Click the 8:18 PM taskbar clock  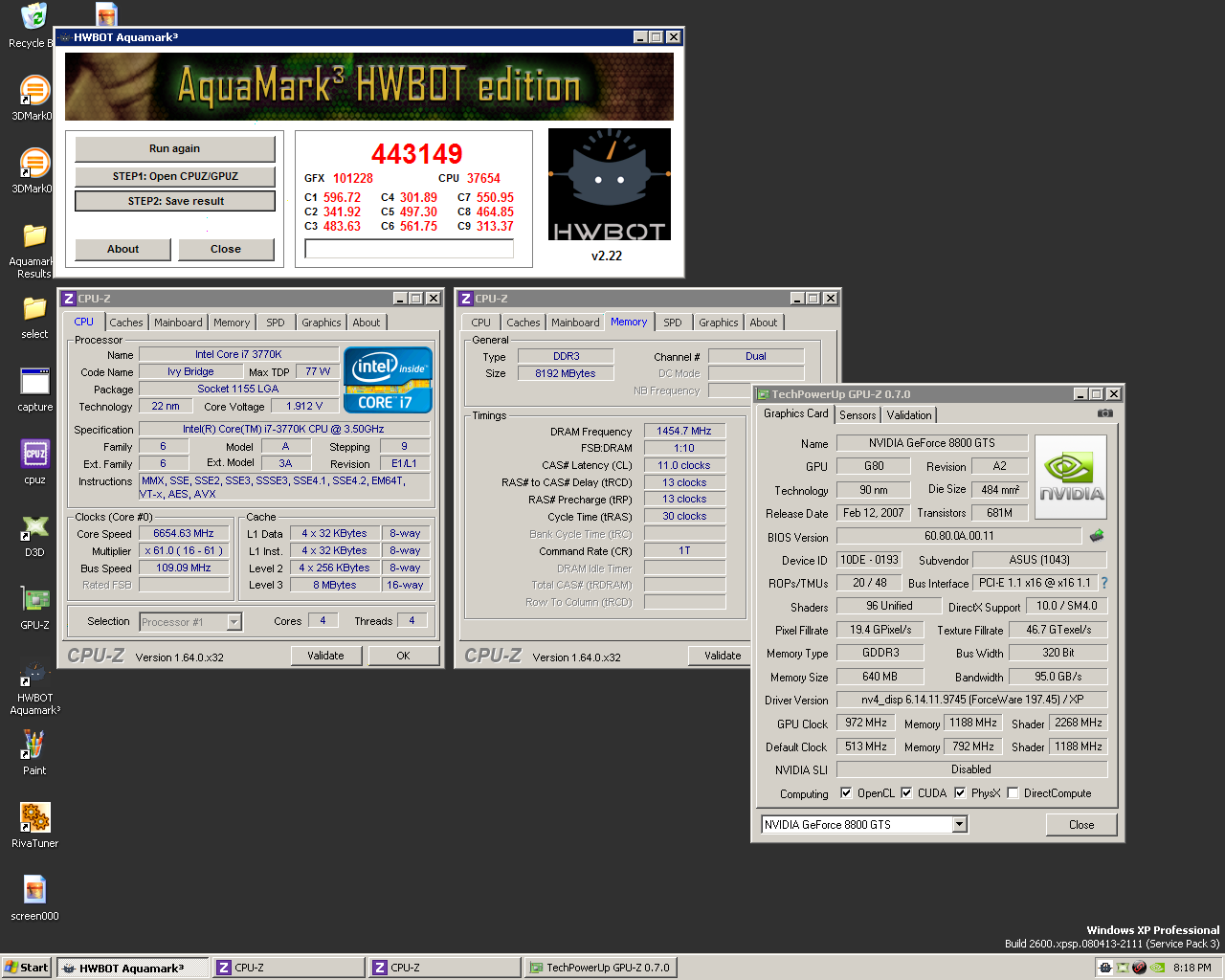(x=1192, y=968)
